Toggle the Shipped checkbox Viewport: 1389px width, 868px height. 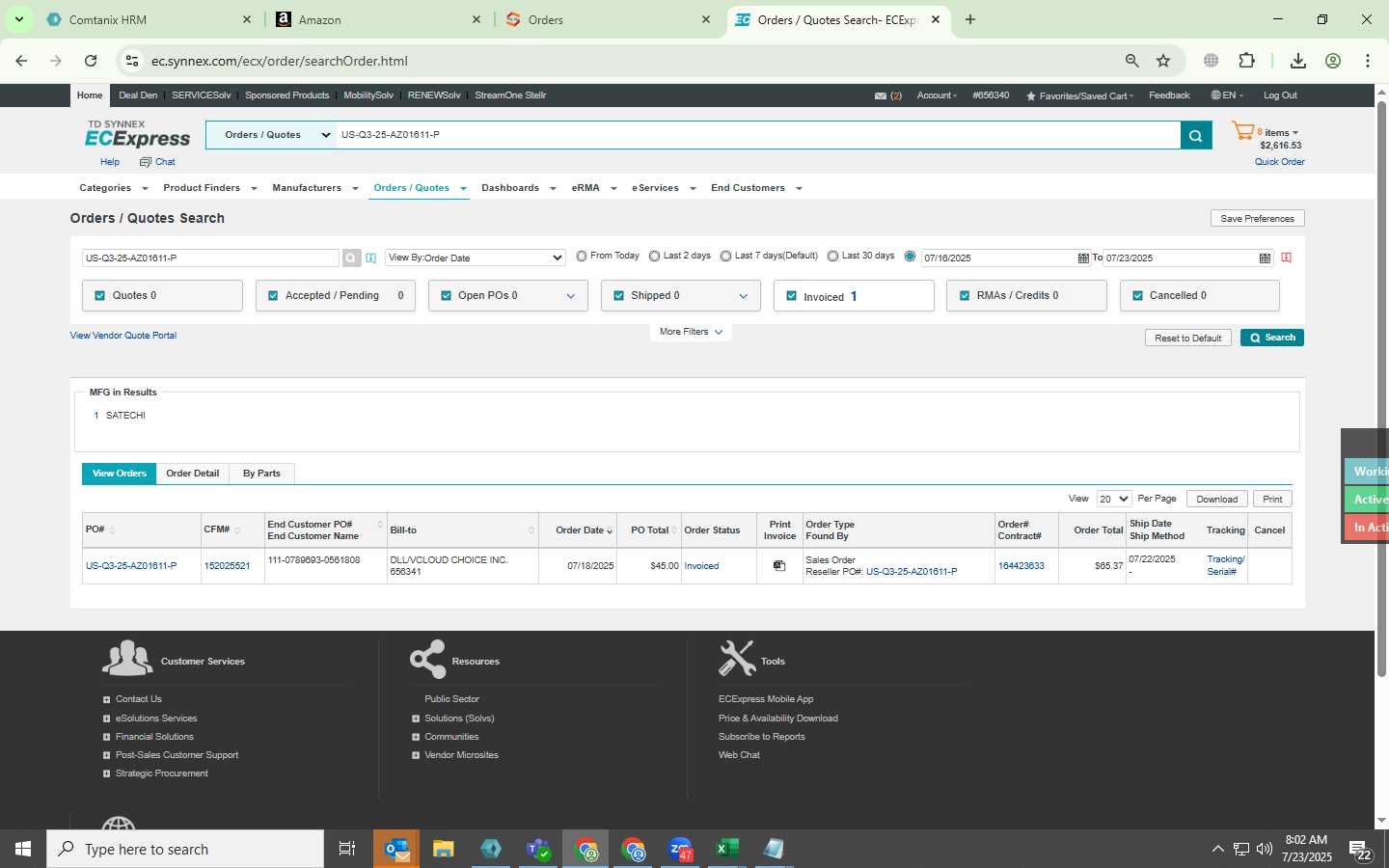coord(618,296)
